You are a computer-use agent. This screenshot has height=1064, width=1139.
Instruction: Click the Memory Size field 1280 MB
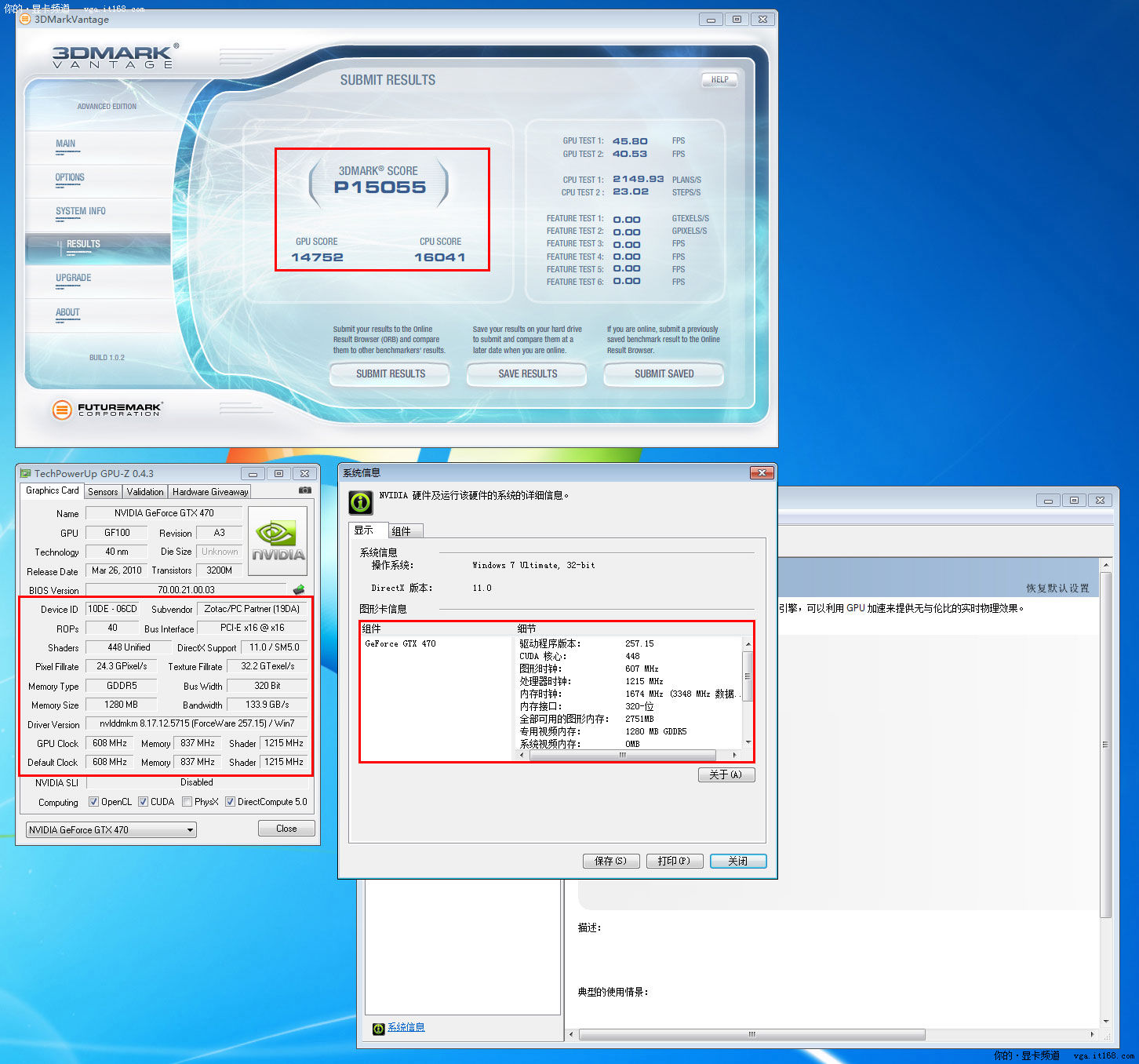coord(121,705)
